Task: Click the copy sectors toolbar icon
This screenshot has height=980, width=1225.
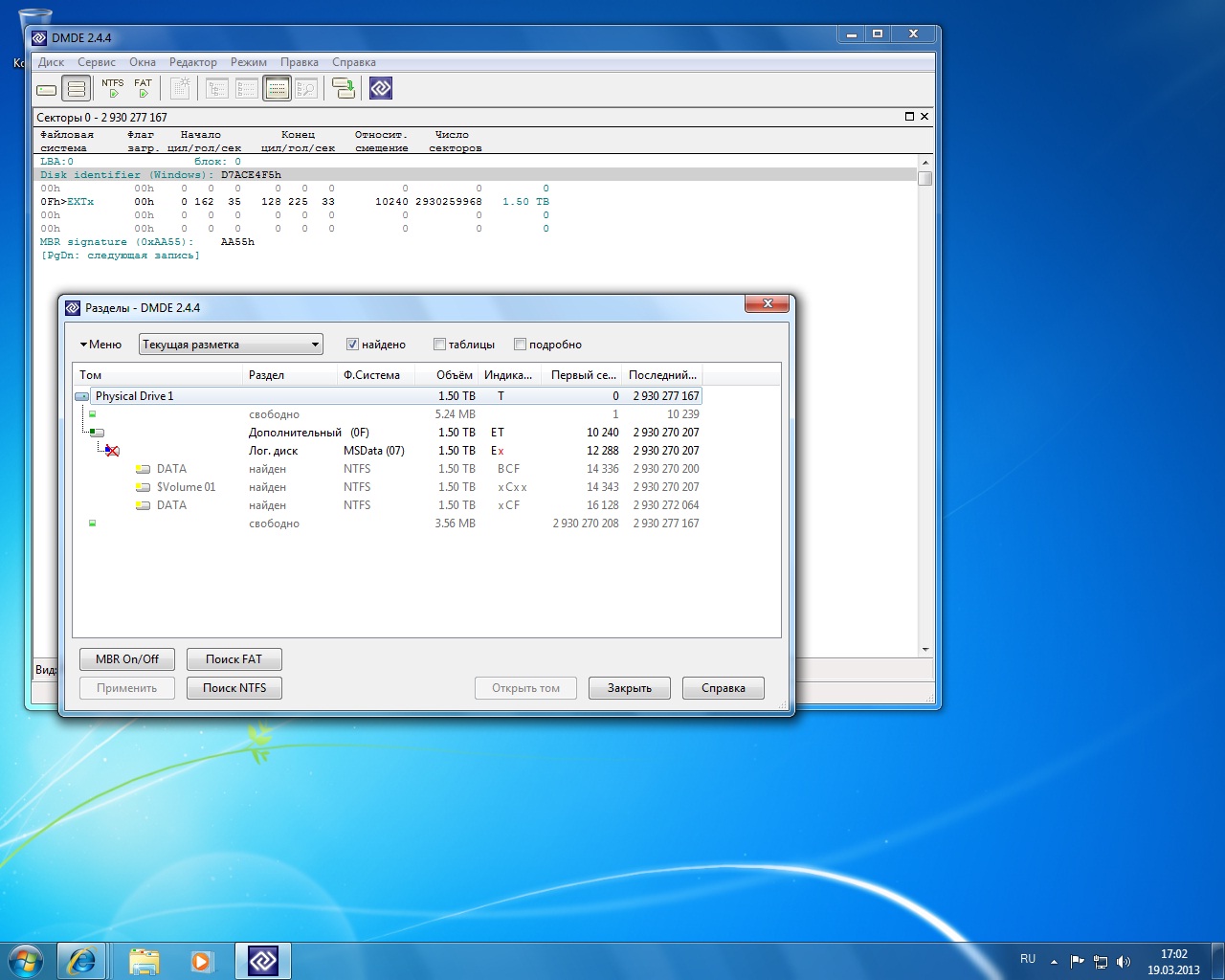Action: click(x=343, y=88)
